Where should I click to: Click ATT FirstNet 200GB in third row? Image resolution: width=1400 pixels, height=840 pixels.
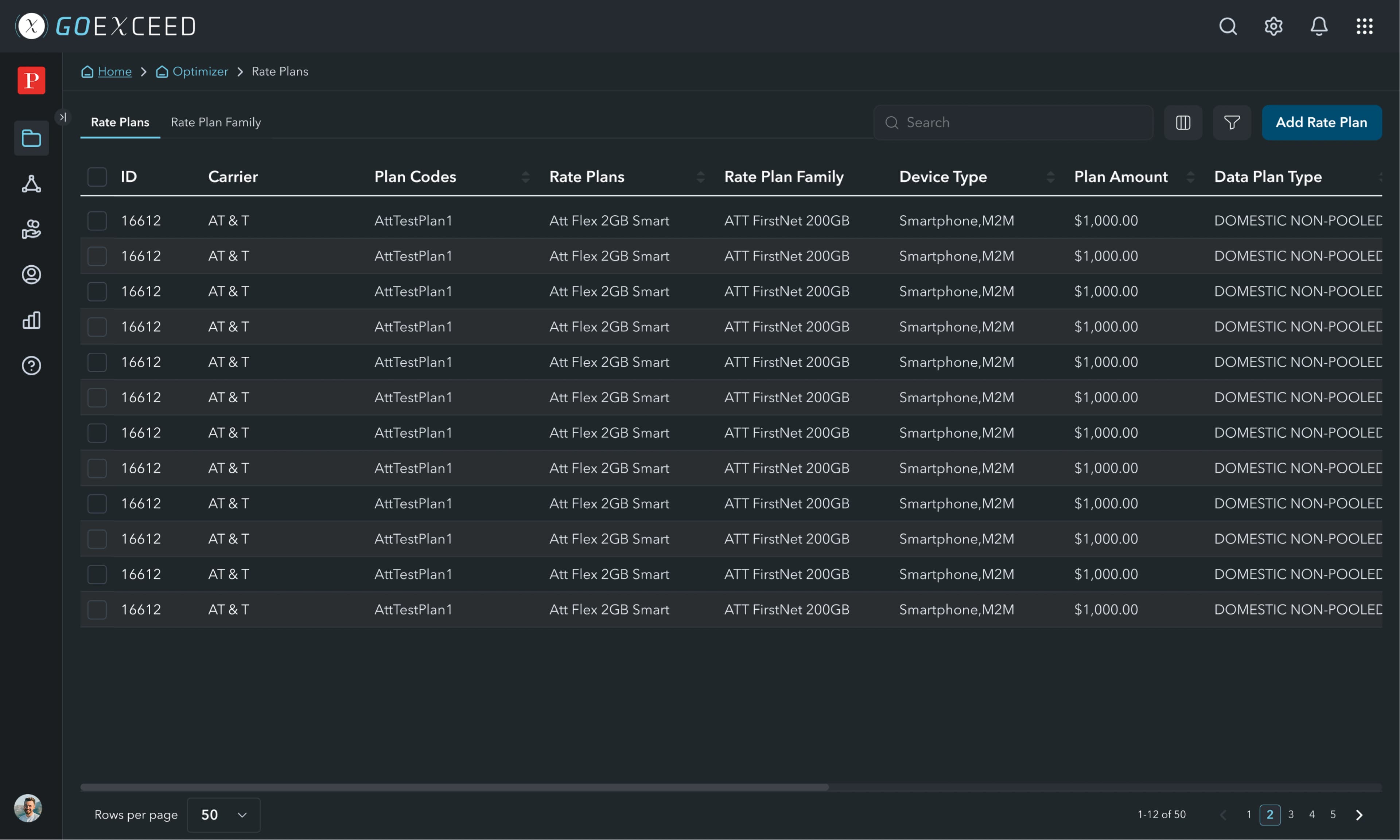[x=787, y=292]
